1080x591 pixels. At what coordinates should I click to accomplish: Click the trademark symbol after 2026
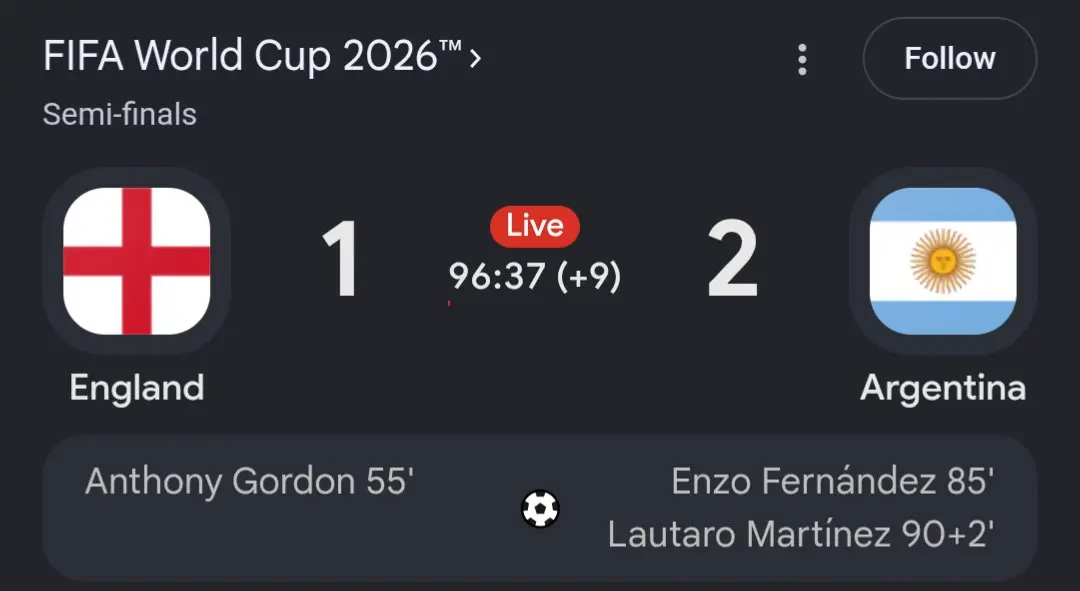[450, 45]
